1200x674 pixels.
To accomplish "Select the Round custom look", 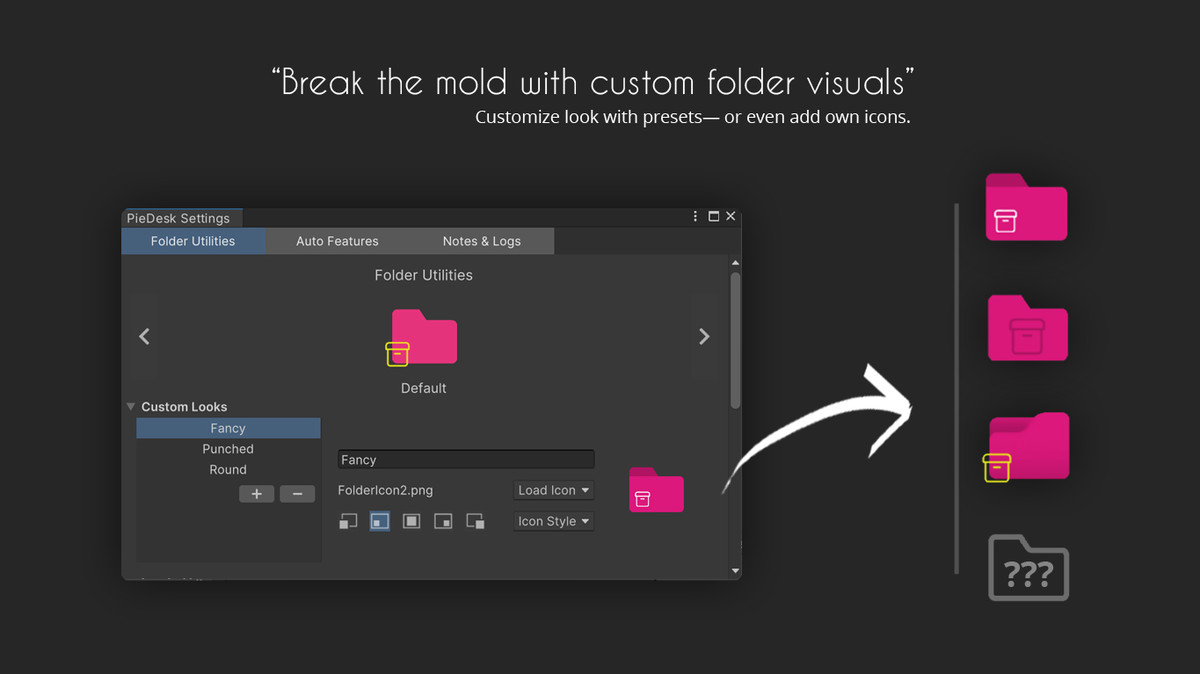I will click(228, 470).
